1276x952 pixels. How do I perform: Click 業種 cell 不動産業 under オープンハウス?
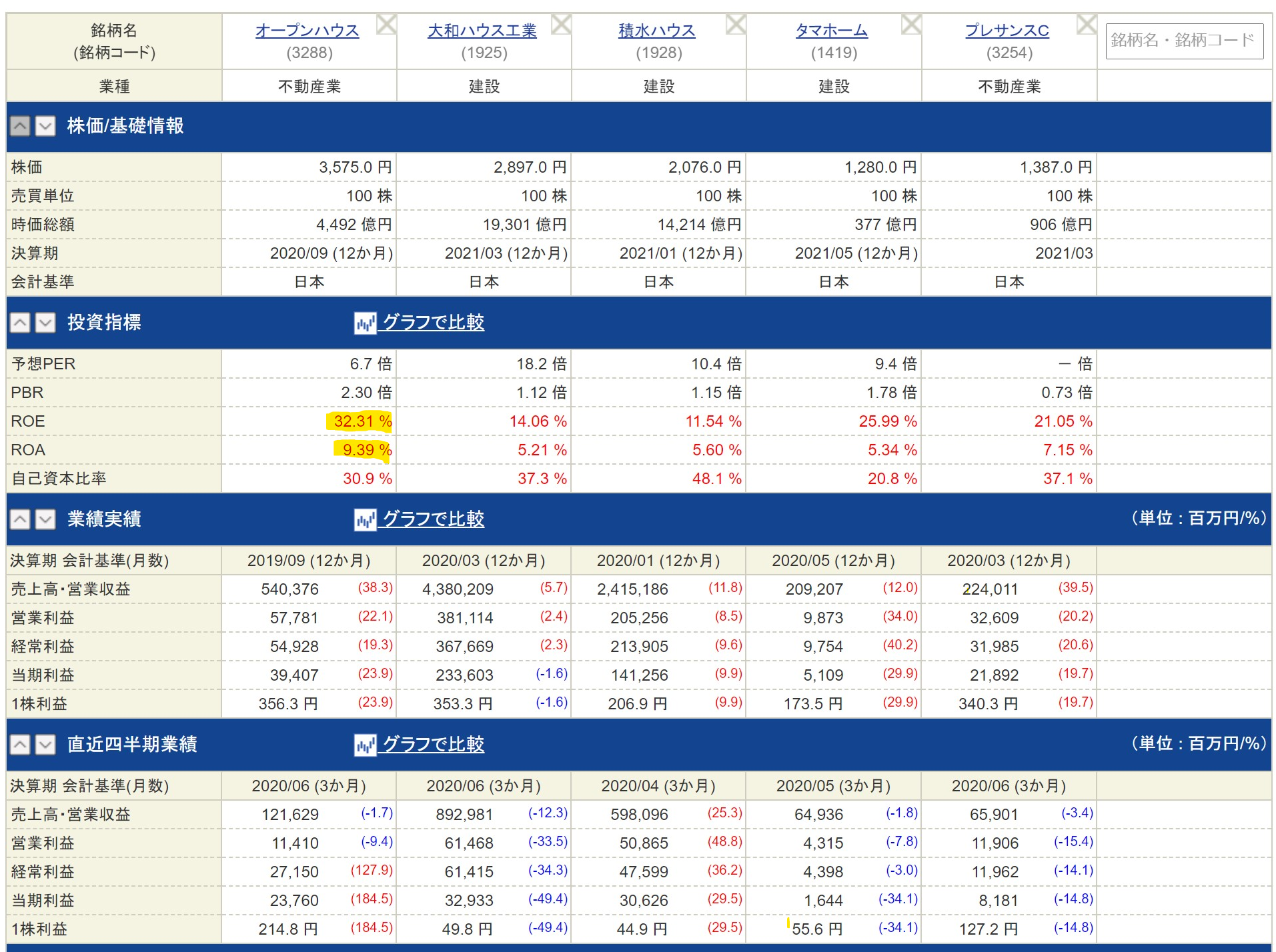pos(309,87)
